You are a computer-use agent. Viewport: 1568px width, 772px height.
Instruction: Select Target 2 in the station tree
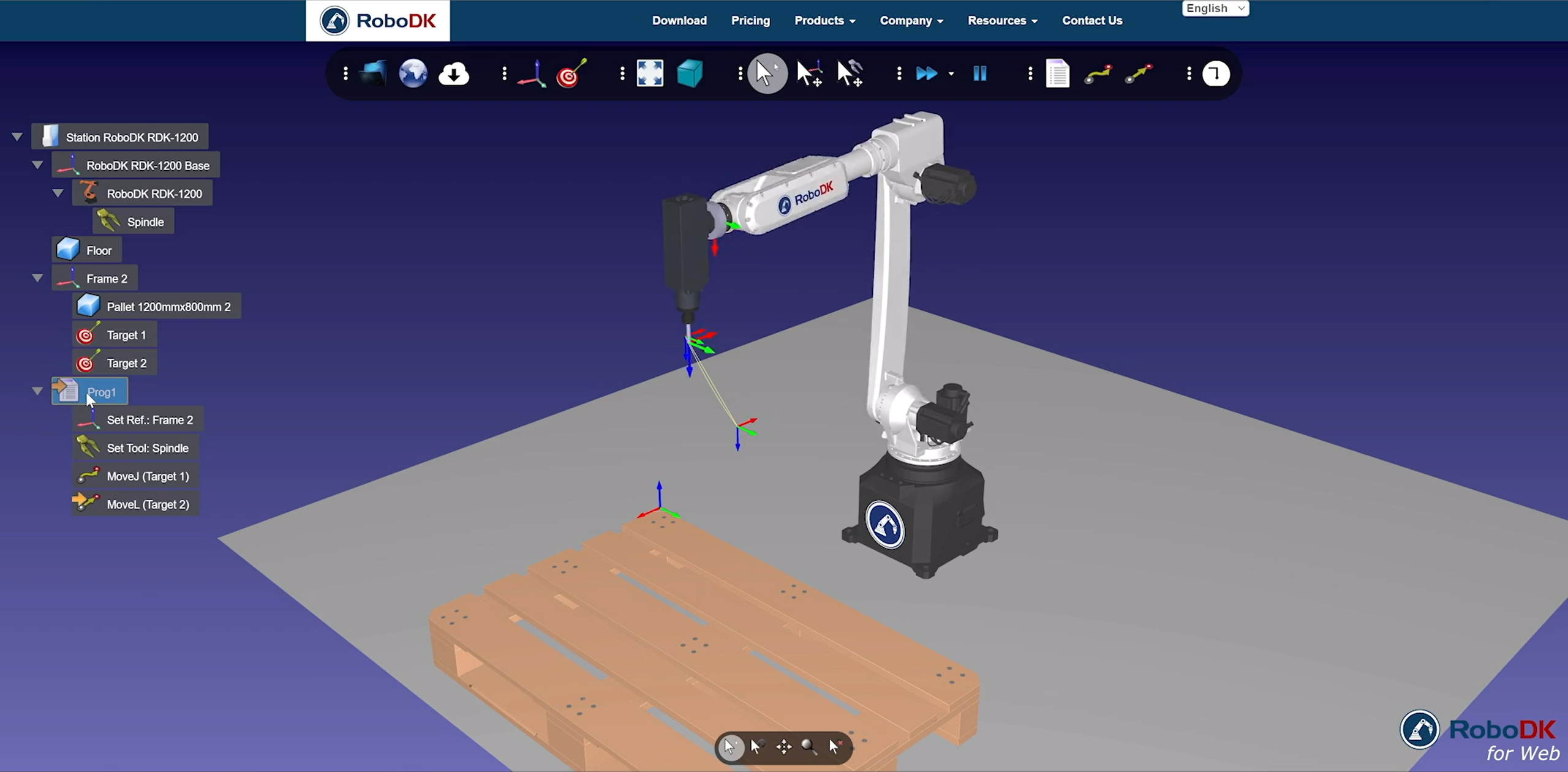point(126,363)
